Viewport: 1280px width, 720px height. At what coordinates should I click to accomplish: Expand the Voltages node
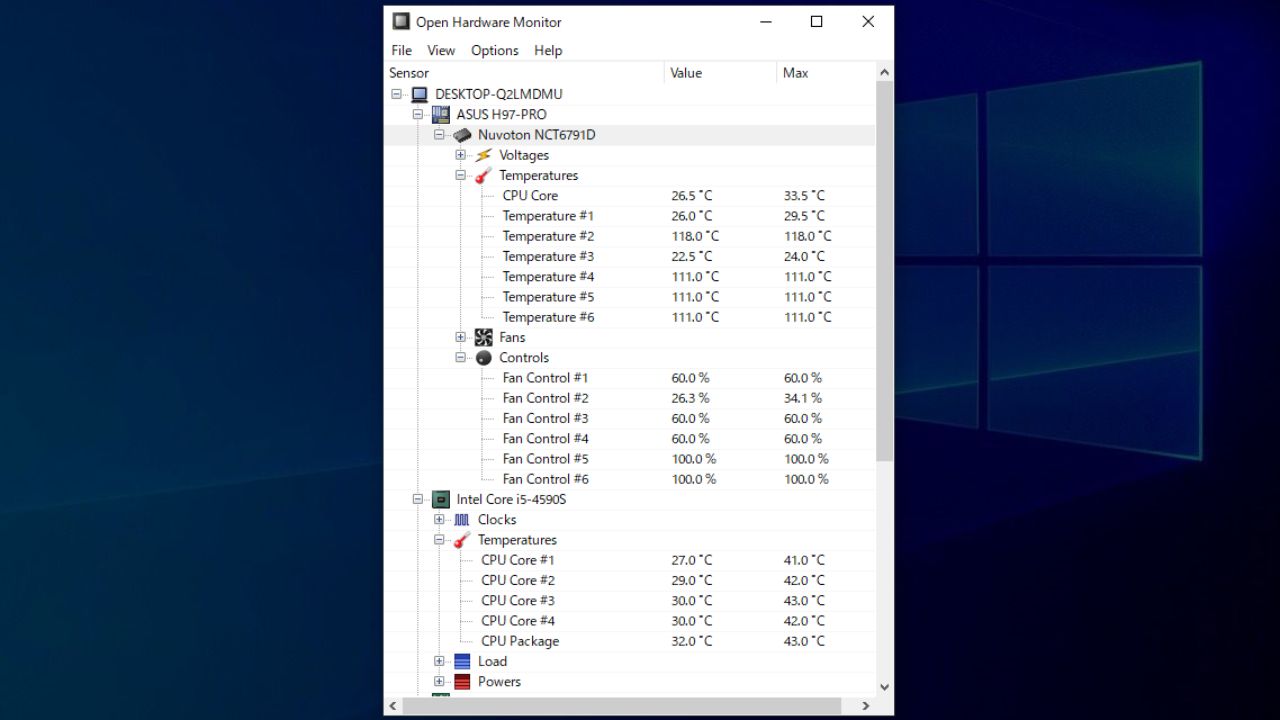[461, 155]
